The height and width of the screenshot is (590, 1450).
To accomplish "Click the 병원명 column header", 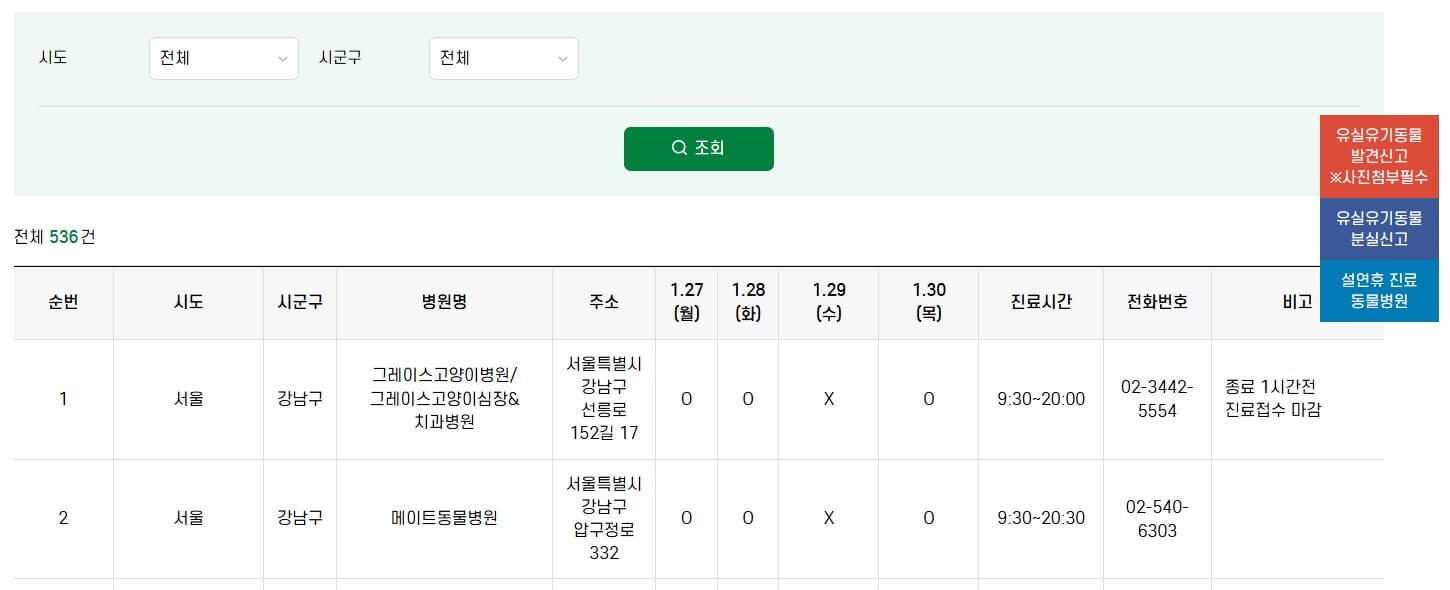I will click(443, 302).
